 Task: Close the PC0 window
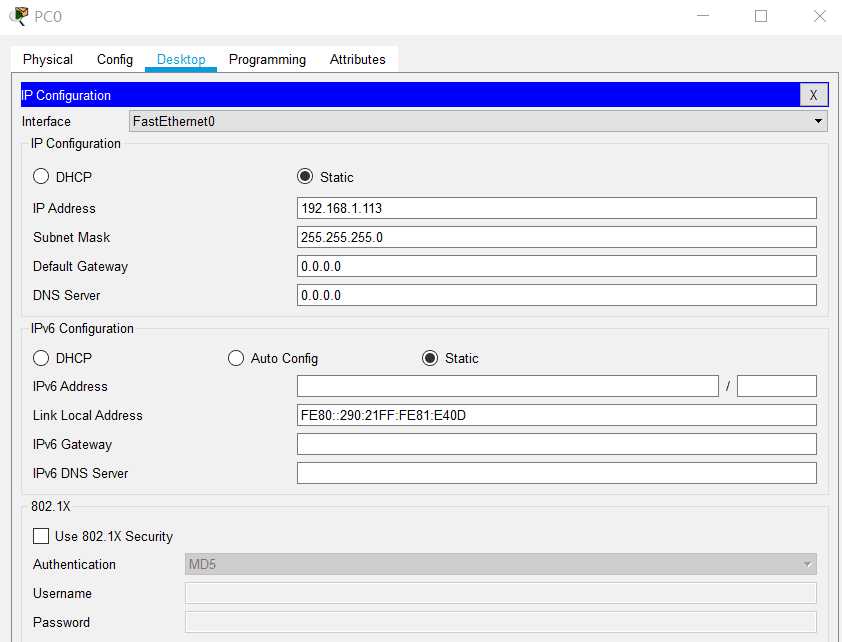pos(819,16)
